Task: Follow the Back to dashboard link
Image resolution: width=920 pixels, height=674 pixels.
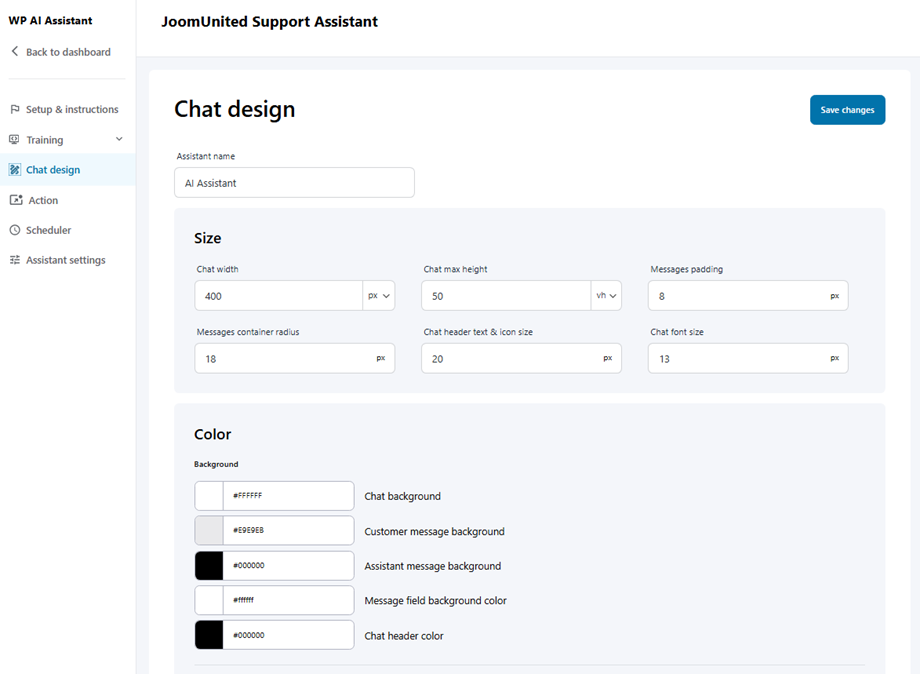Action: click(68, 51)
